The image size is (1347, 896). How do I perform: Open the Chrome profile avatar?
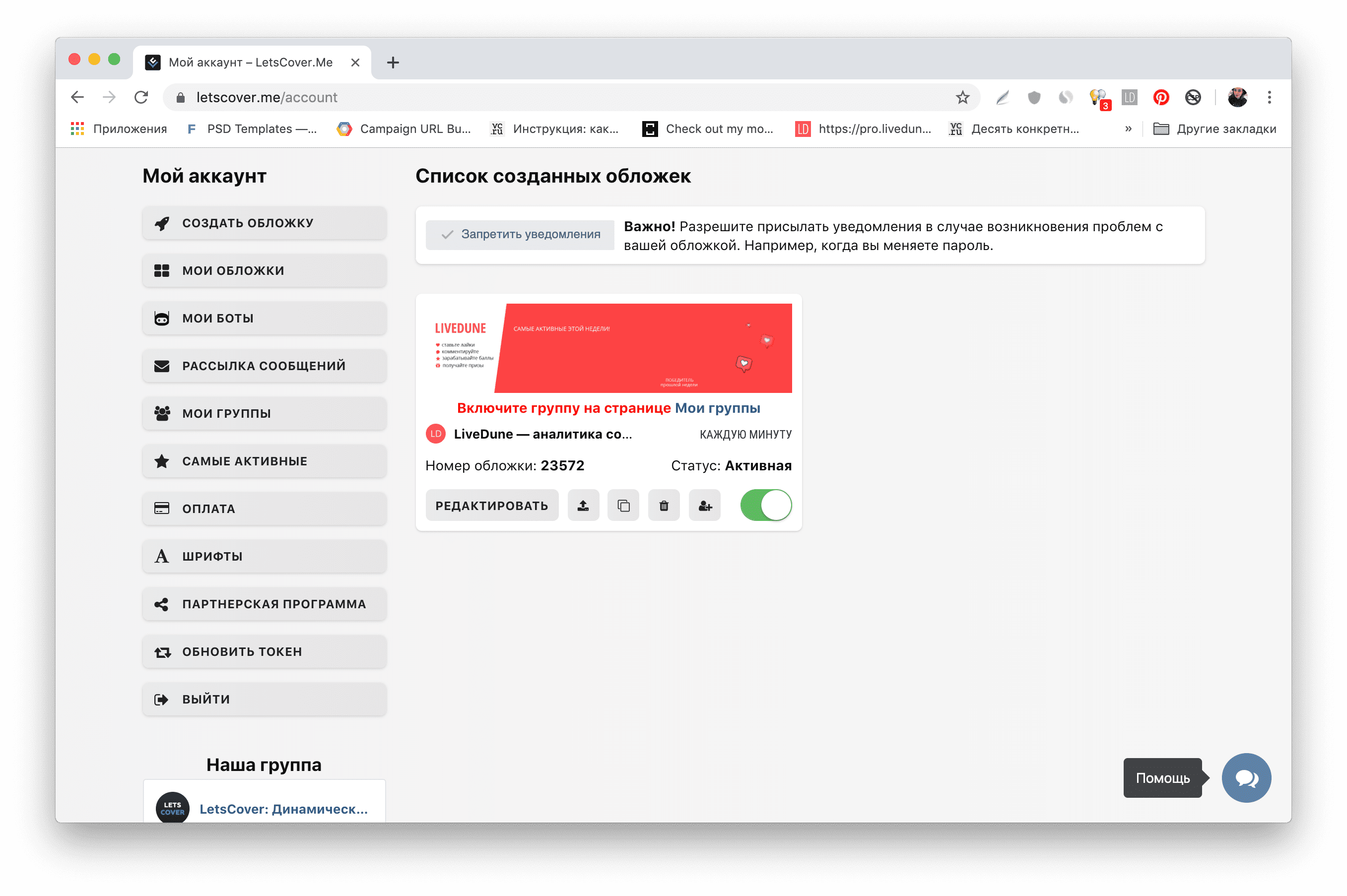(1237, 97)
